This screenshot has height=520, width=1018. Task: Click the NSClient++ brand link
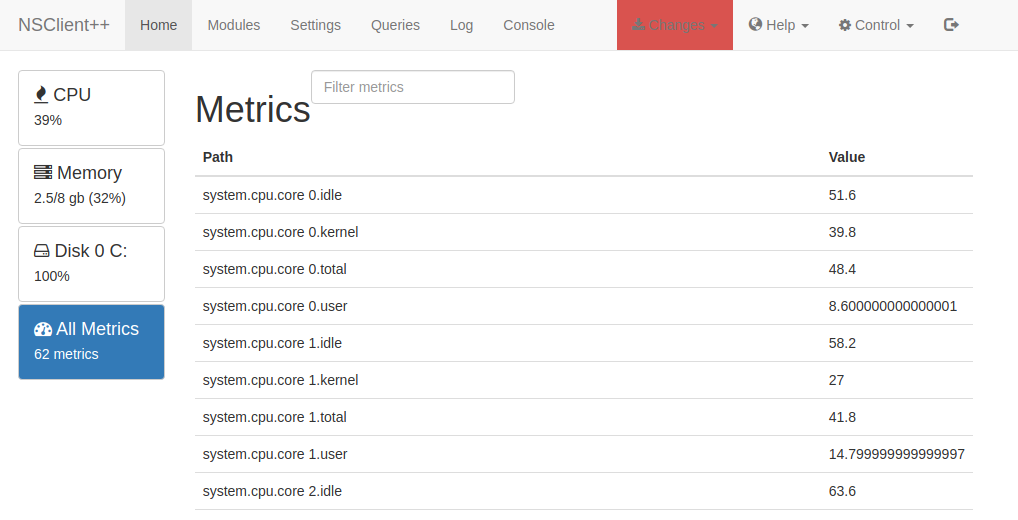pos(64,25)
